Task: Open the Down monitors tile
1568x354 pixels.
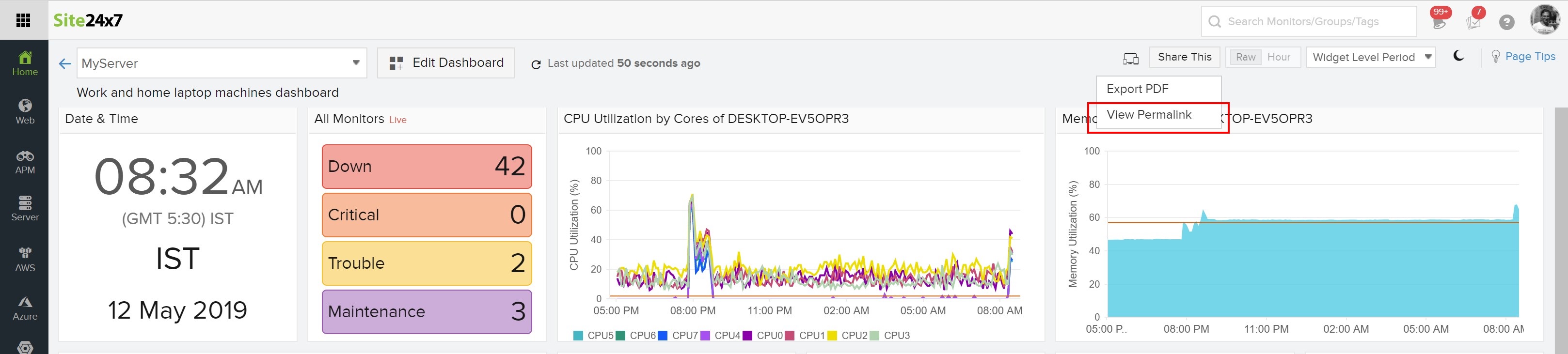Action: coord(427,166)
